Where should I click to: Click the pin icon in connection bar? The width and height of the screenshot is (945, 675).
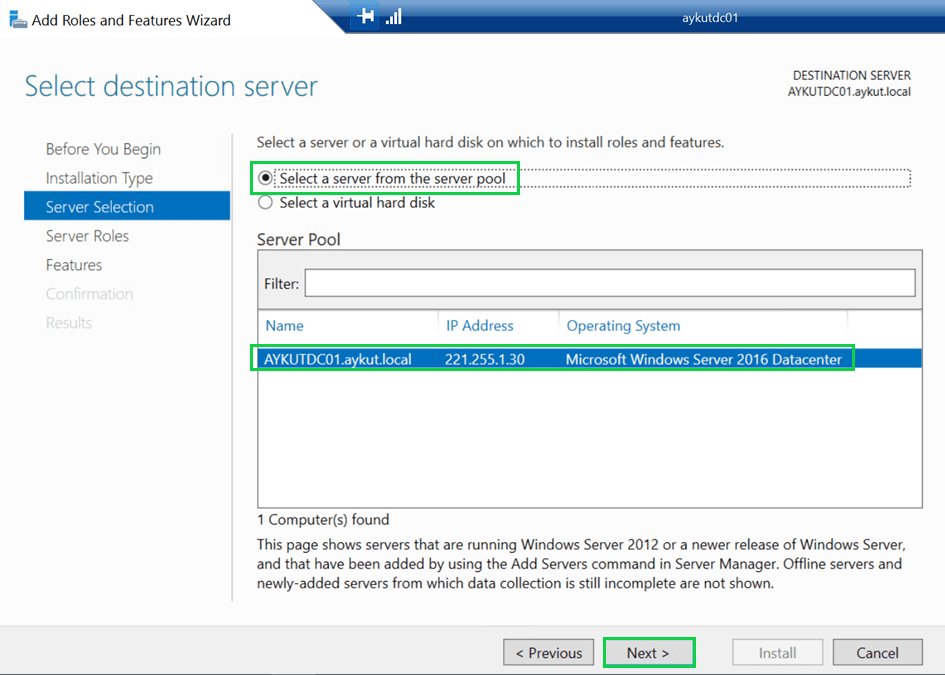(365, 16)
